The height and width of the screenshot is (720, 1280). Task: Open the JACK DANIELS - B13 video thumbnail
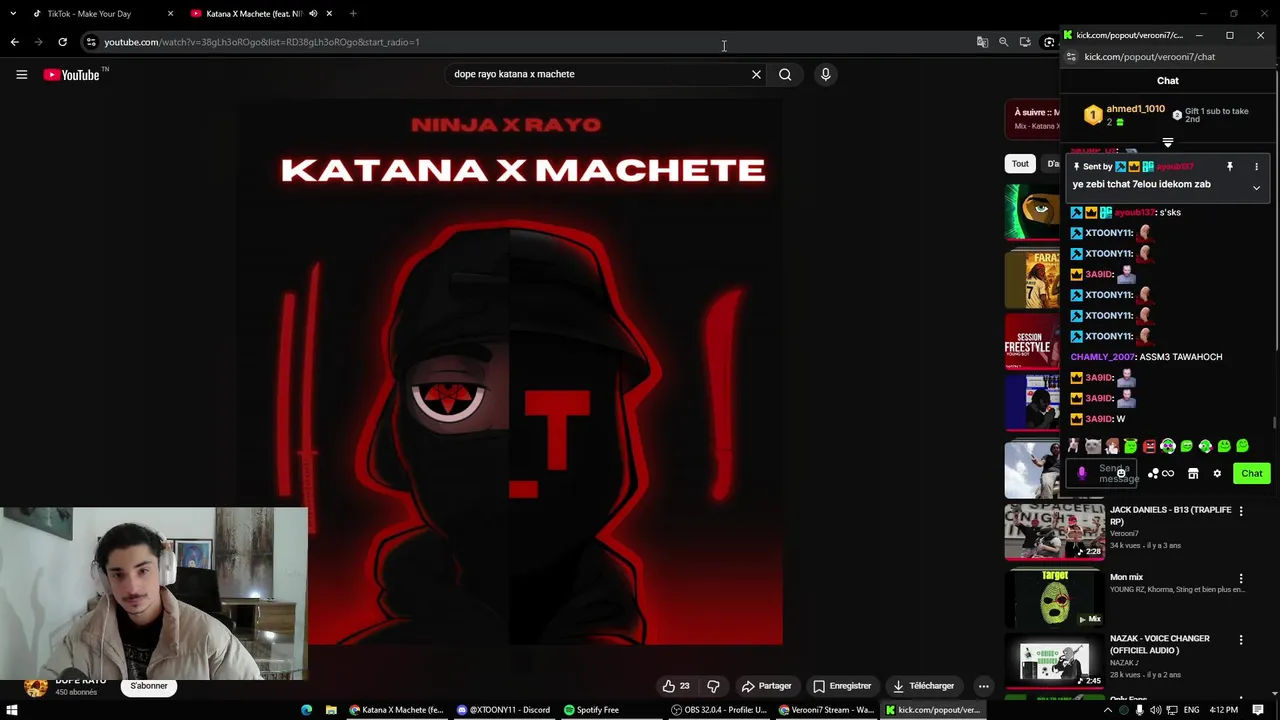[x=1054, y=531]
